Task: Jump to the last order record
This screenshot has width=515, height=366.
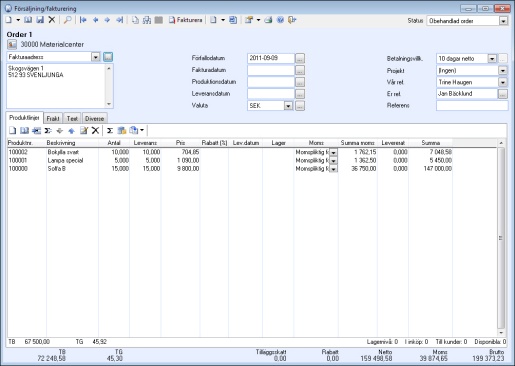Action: pyautogui.click(x=119, y=20)
